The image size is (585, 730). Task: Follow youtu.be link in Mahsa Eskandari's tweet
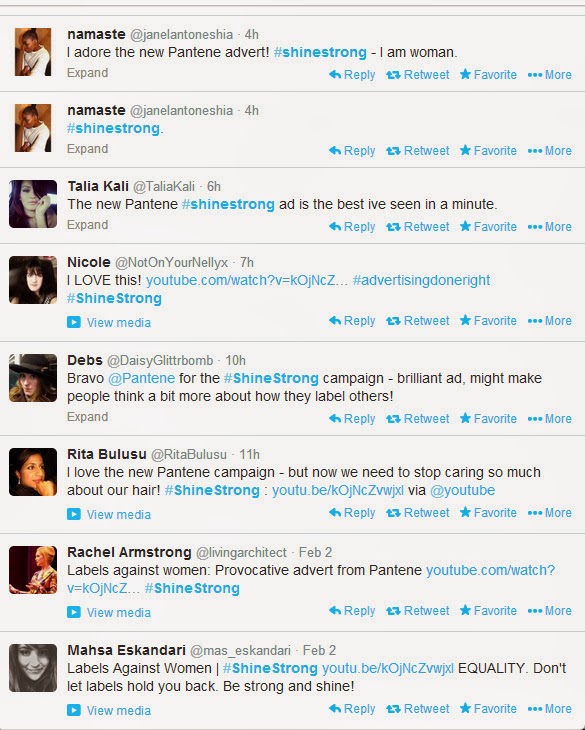(388, 669)
